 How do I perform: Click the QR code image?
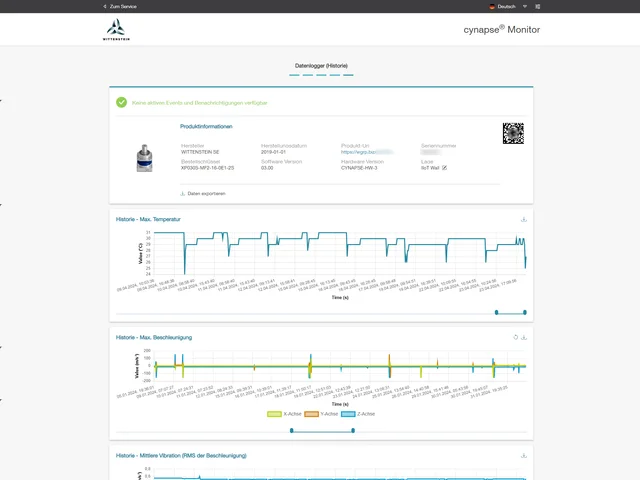pyautogui.click(x=513, y=133)
